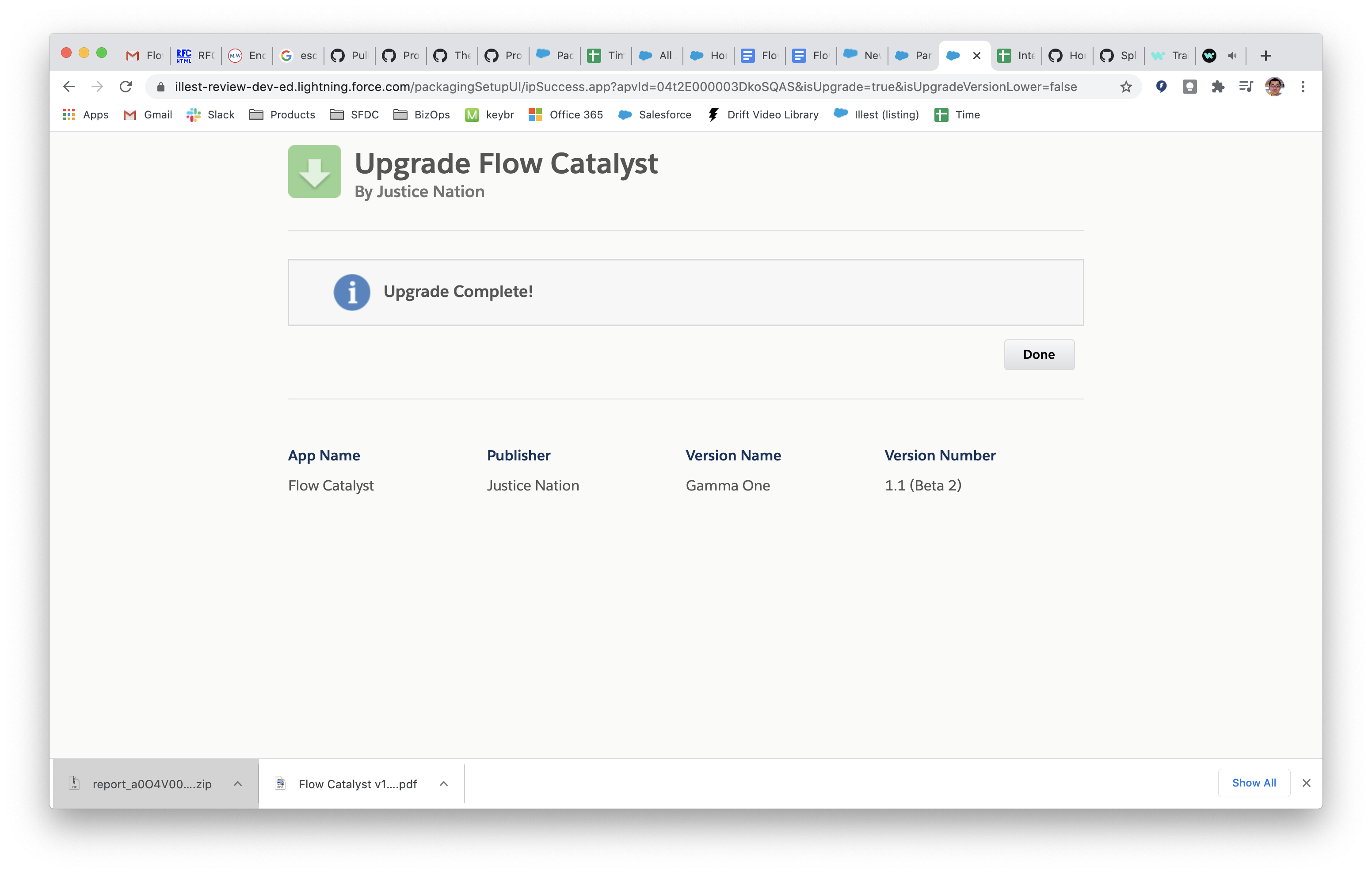Open the Drift Video Library bookmark
The image size is (1372, 874).
coord(762,114)
